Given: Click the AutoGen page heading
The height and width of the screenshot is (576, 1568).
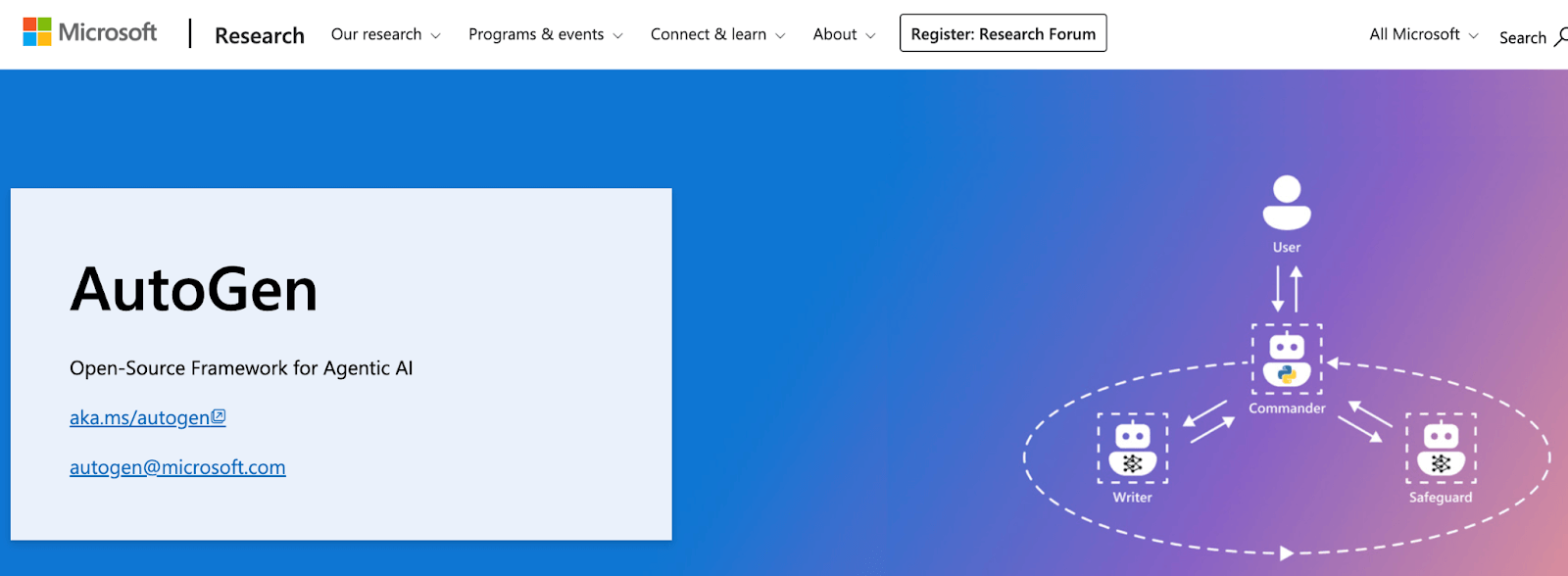Looking at the screenshot, I should (x=194, y=290).
